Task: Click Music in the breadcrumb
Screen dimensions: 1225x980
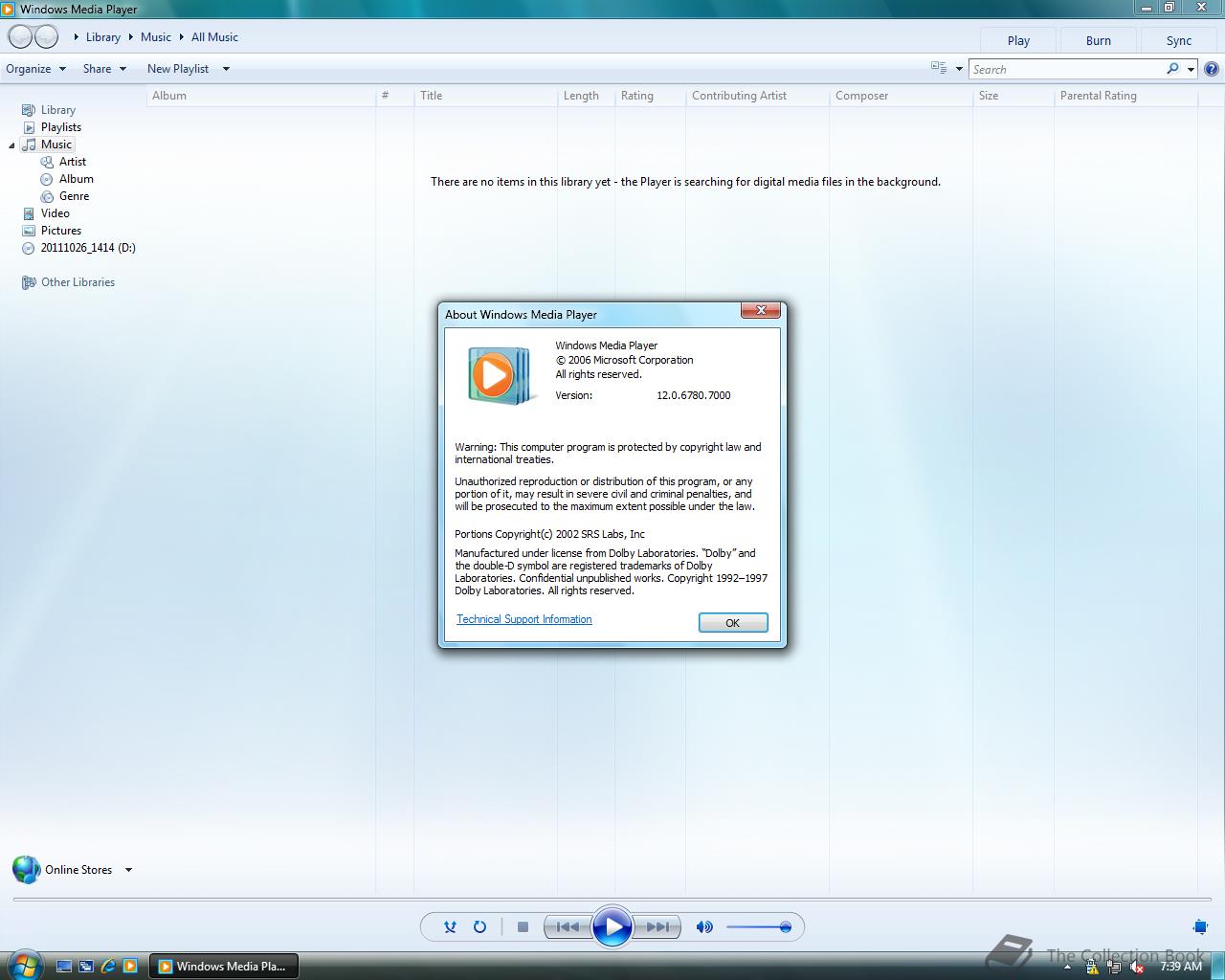Action: click(x=156, y=37)
